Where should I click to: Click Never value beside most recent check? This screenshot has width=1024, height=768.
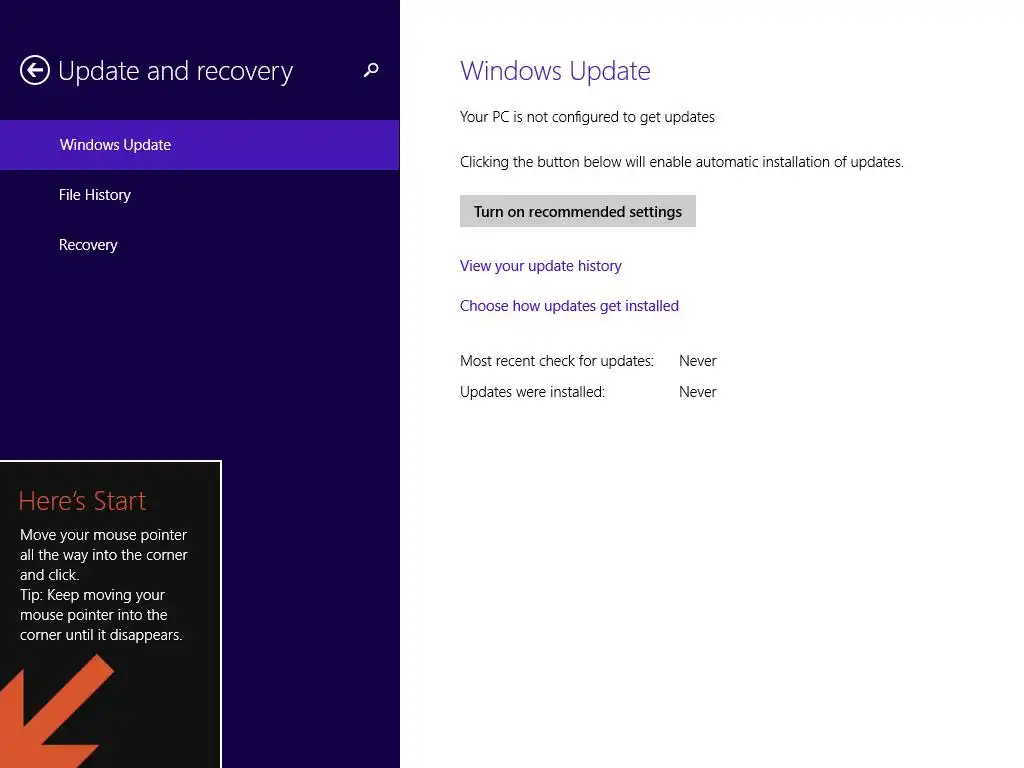tap(697, 360)
